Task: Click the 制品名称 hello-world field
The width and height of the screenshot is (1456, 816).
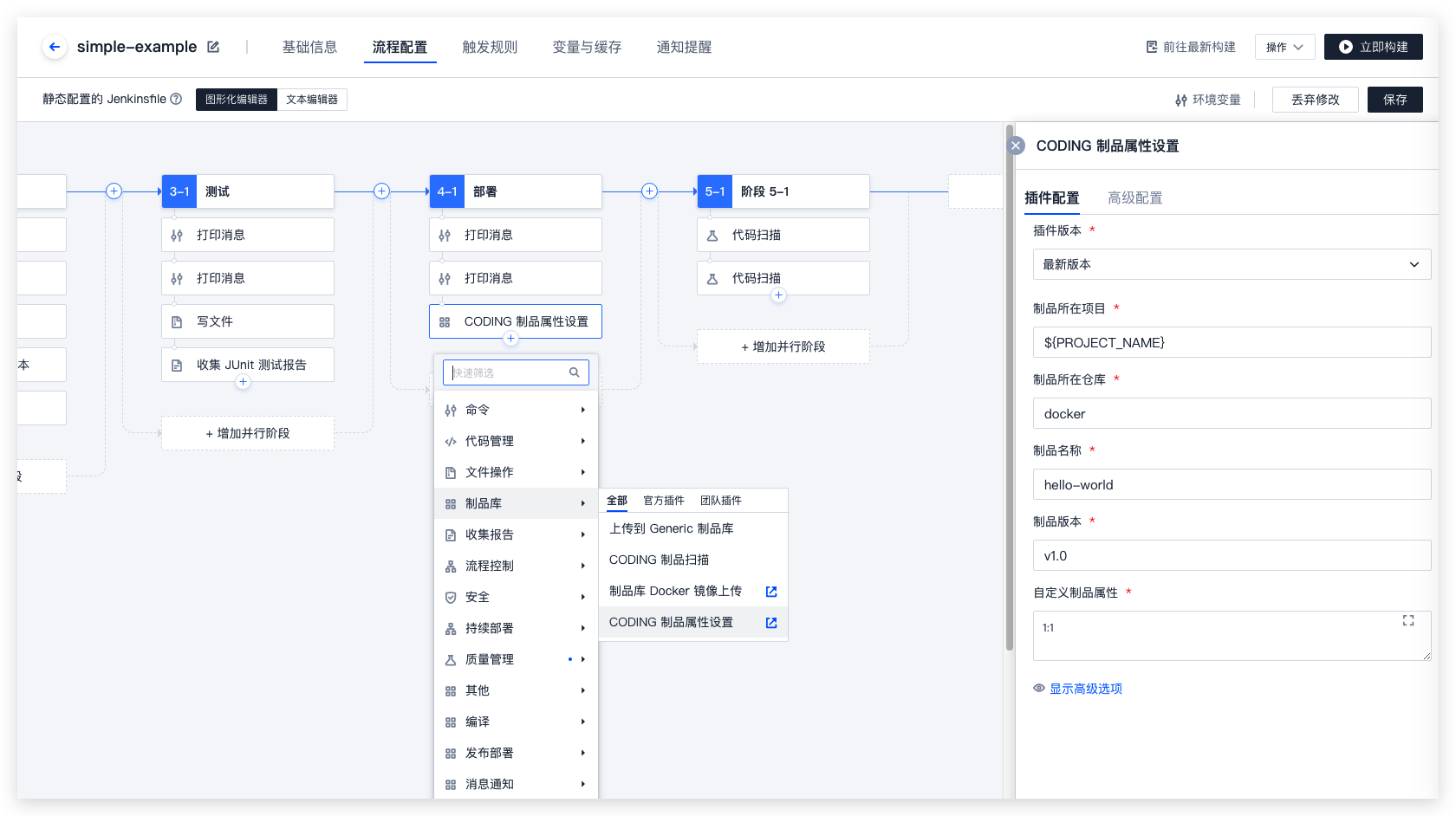Action: [1232, 484]
